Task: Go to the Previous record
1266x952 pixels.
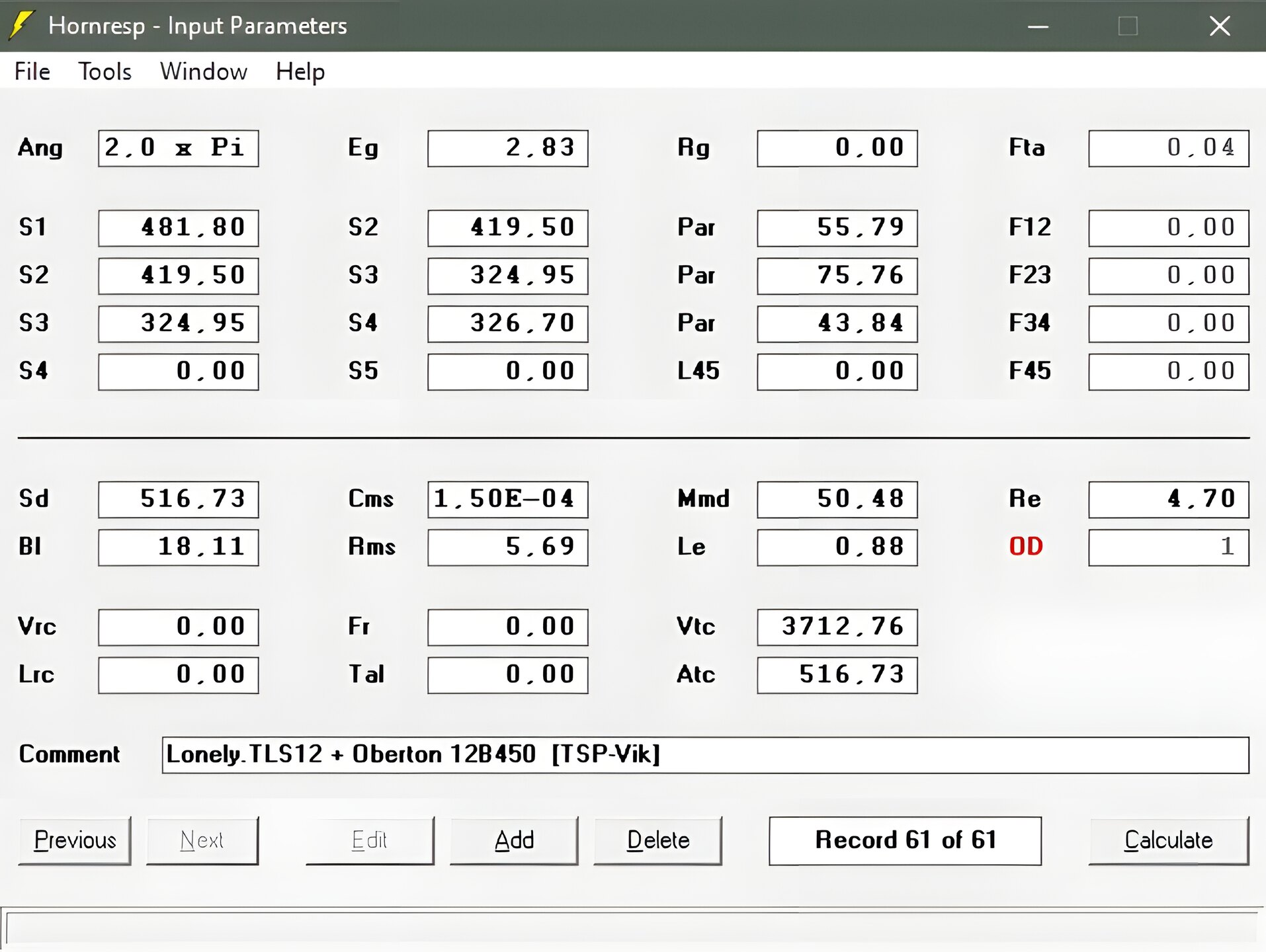Action: pos(75,840)
